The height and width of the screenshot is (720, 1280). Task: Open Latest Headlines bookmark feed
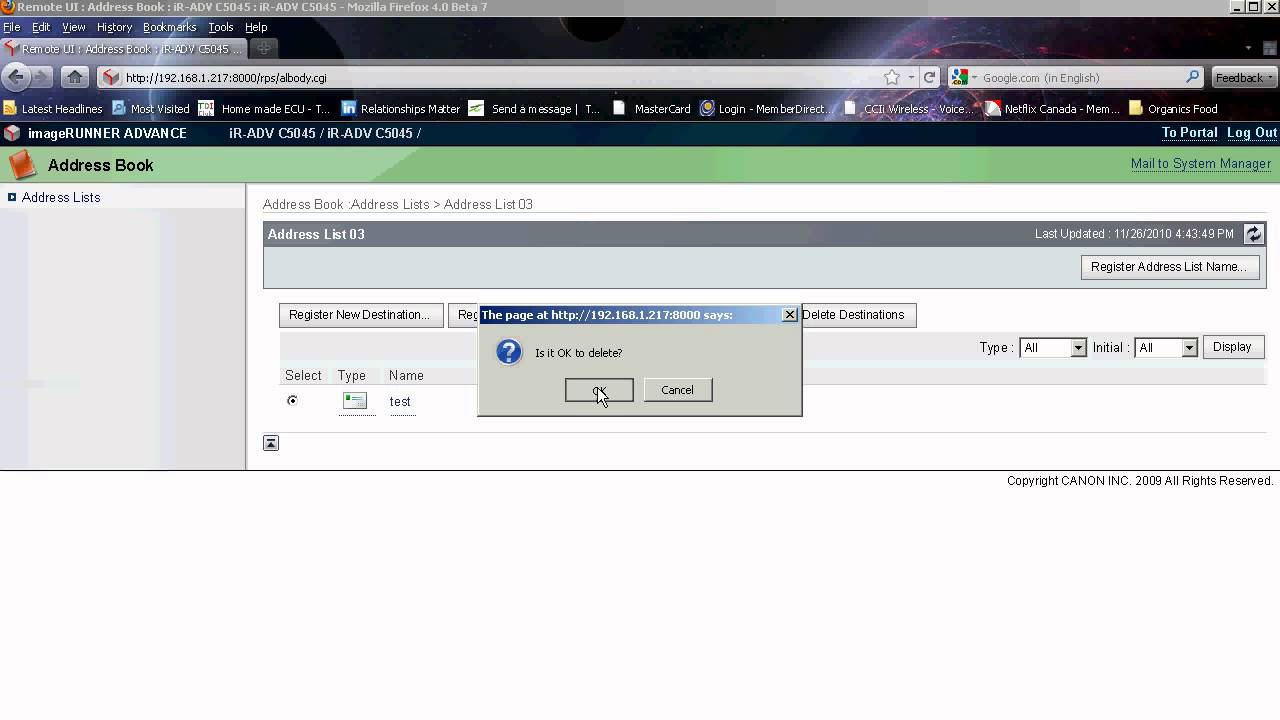tap(53, 108)
